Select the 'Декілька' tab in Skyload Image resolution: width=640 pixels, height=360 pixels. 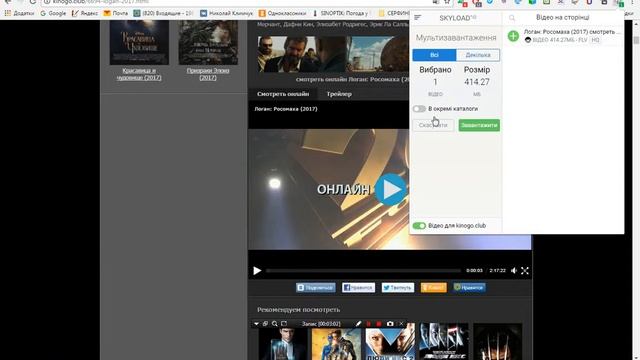click(478, 55)
